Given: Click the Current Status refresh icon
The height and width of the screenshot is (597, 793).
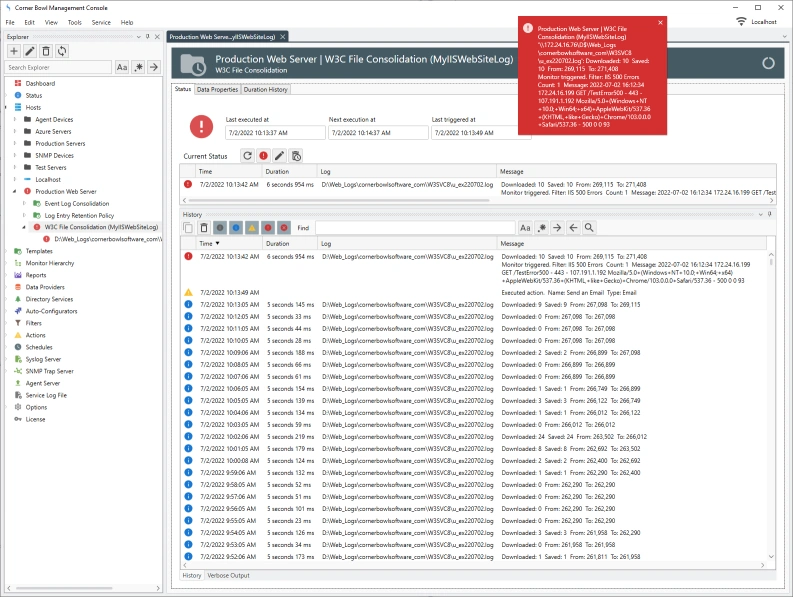Looking at the screenshot, I should click(246, 156).
